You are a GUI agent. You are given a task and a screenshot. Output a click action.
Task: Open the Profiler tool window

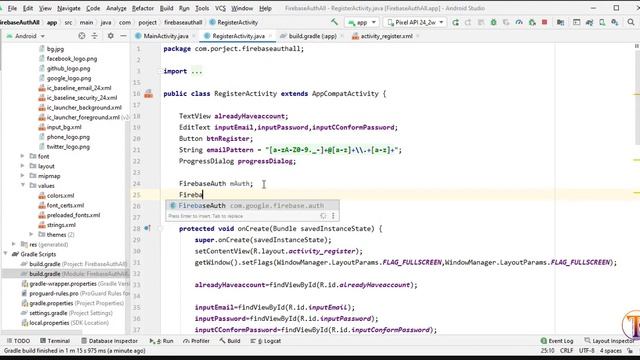coord(196,341)
